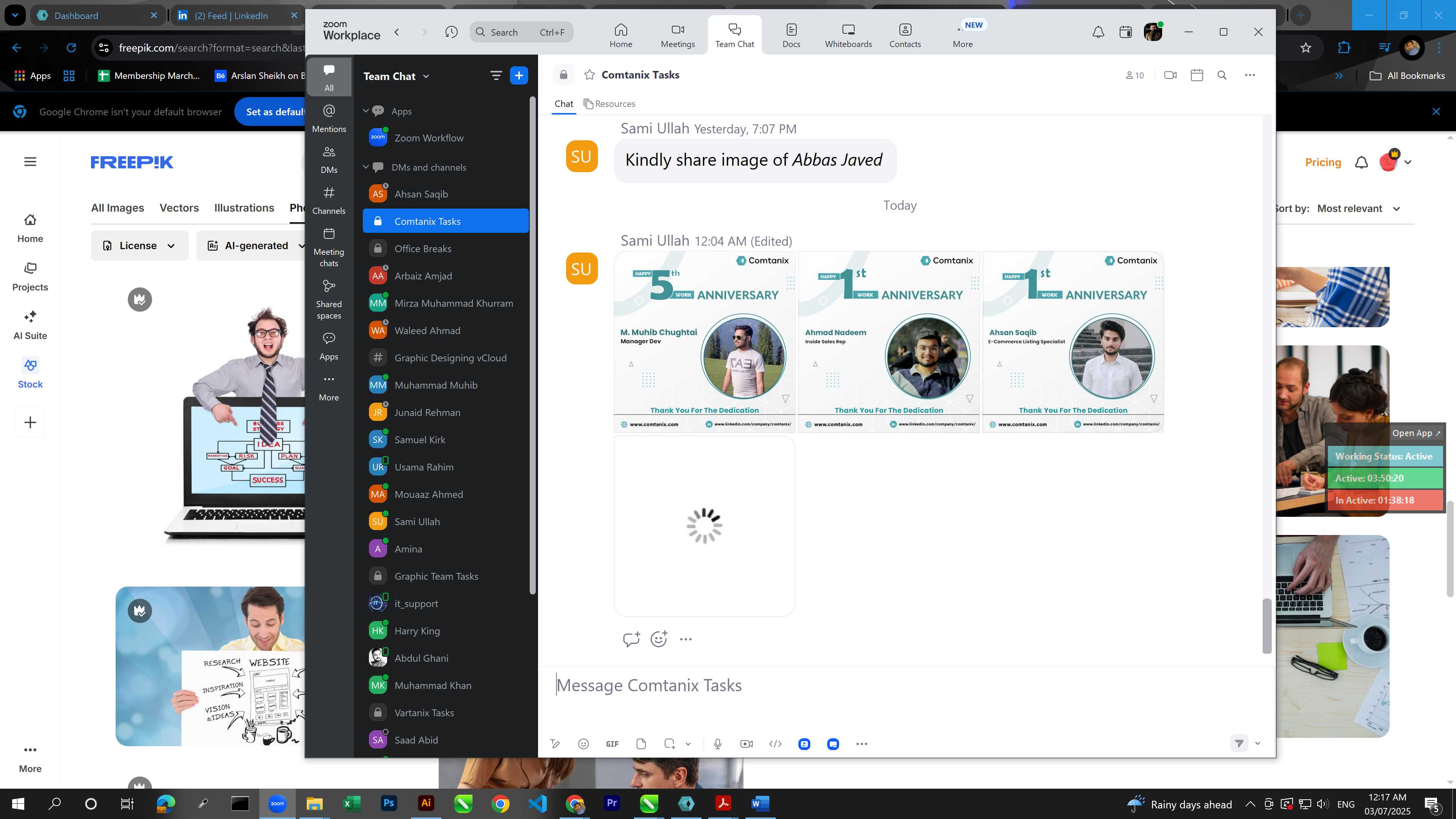Open the Sami Ullah direct message
Image resolution: width=1456 pixels, height=819 pixels.
click(446, 522)
